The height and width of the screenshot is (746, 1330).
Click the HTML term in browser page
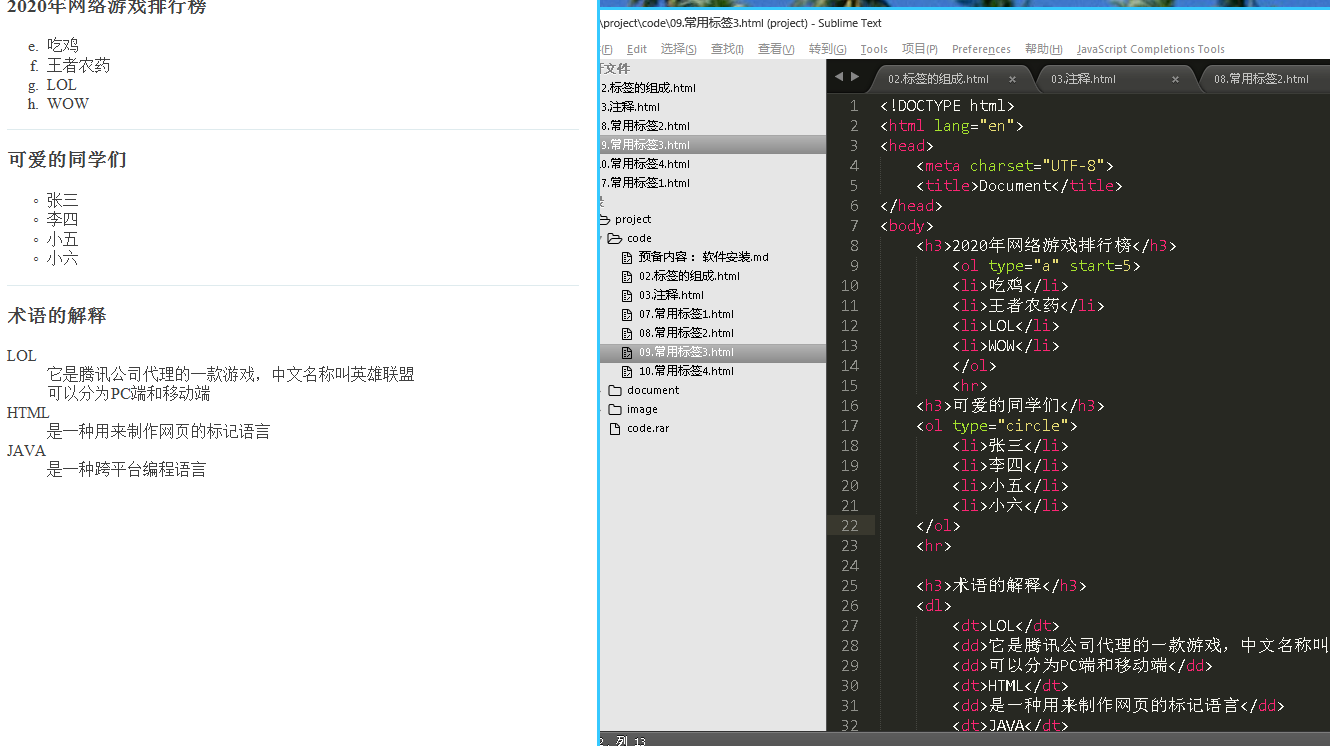click(x=28, y=413)
